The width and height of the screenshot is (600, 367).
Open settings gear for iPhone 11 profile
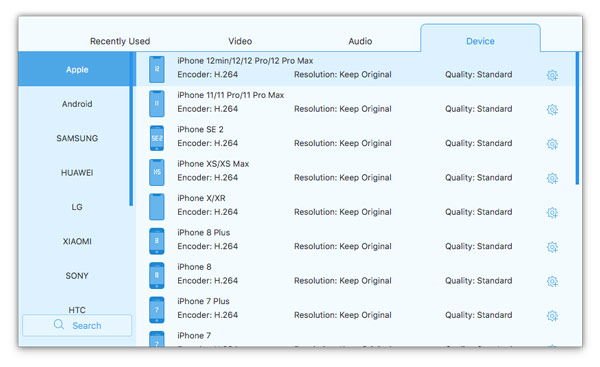click(x=552, y=109)
